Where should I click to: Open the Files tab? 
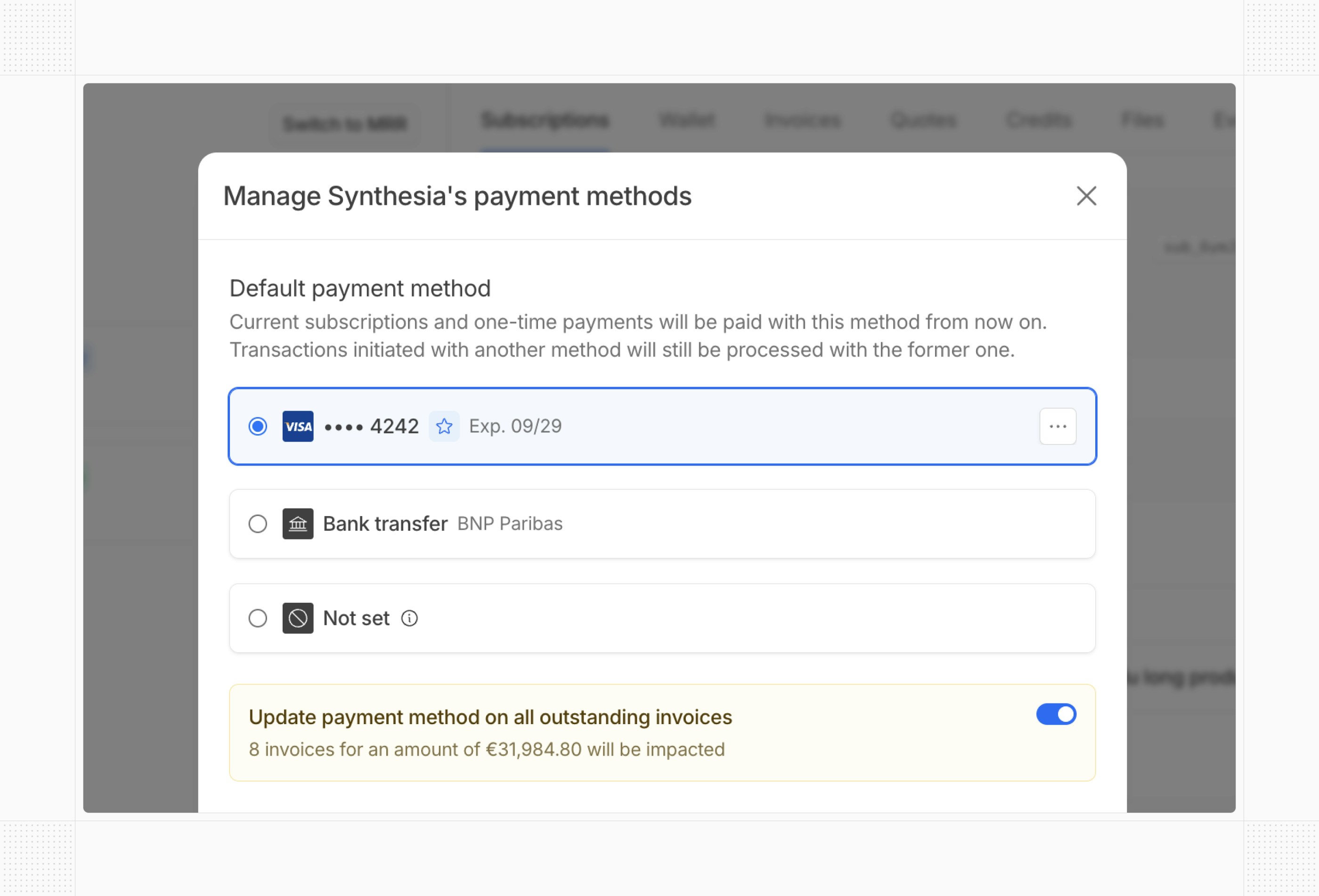(1142, 121)
